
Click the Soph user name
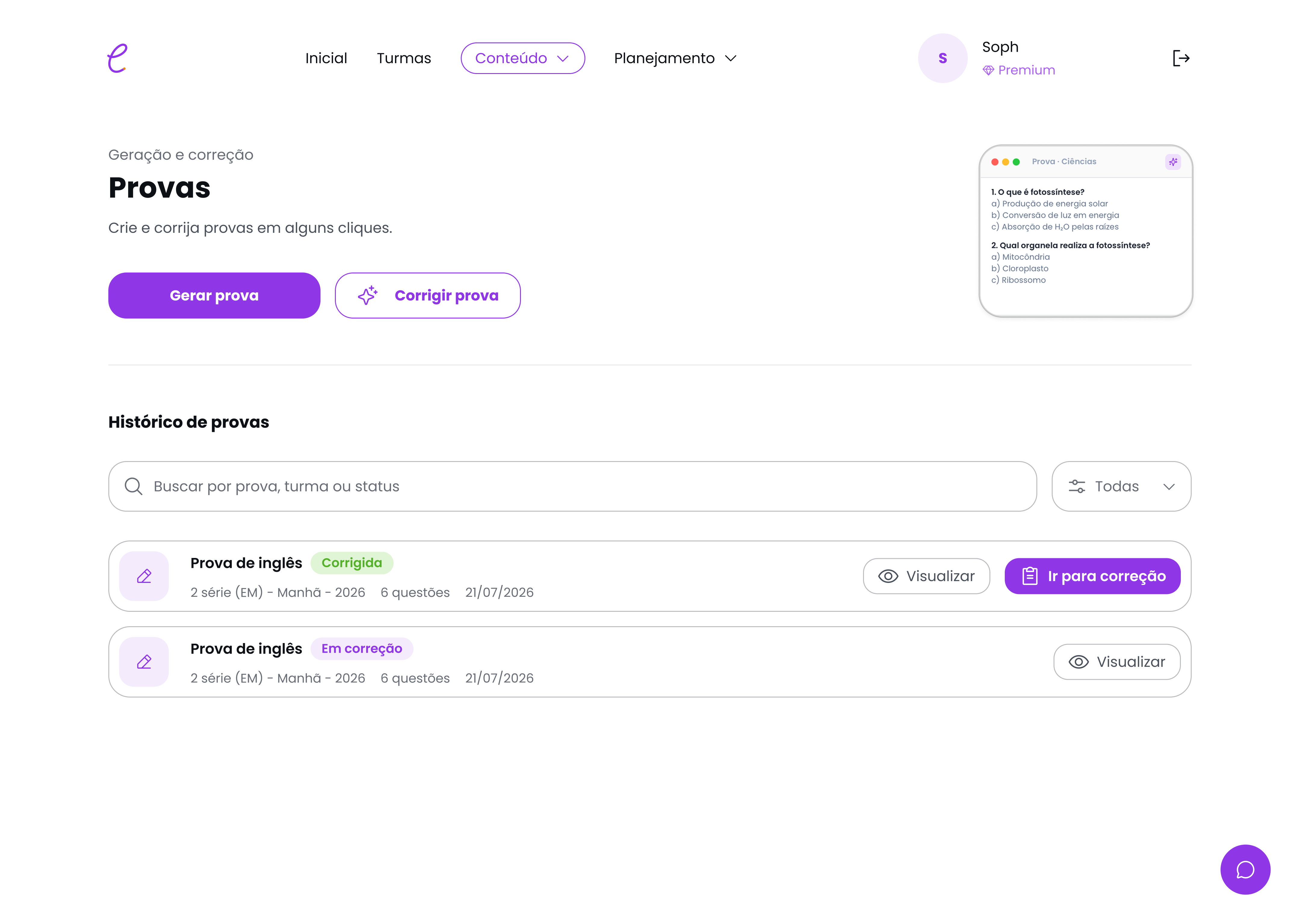pyautogui.click(x=1000, y=47)
